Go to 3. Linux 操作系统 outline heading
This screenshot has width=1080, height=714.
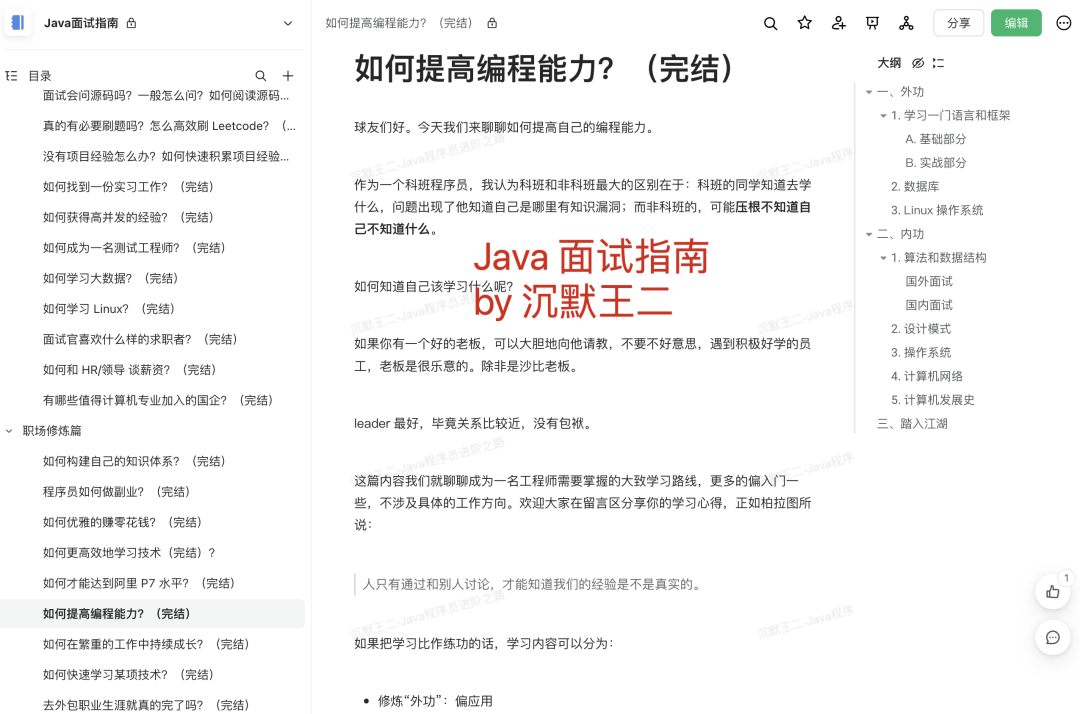pyautogui.click(x=937, y=210)
